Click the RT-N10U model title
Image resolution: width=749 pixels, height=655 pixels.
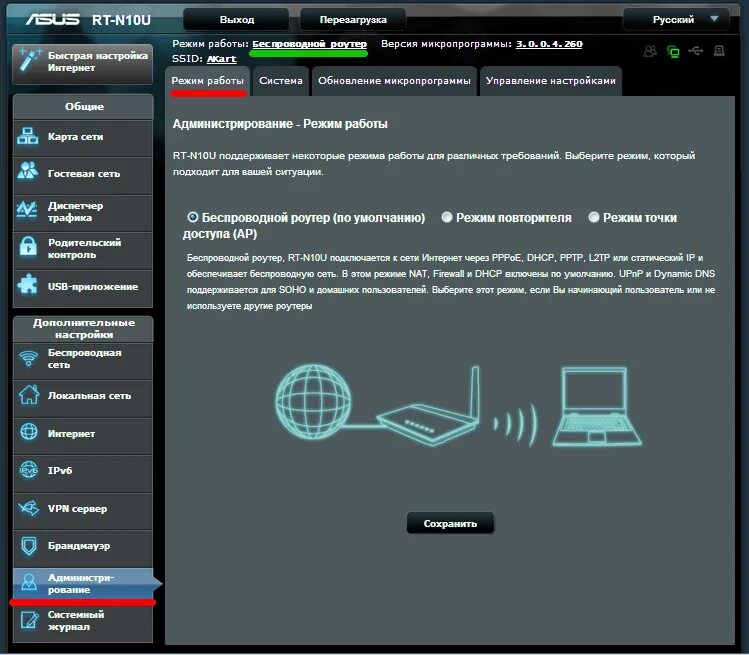pyautogui.click(x=121, y=20)
